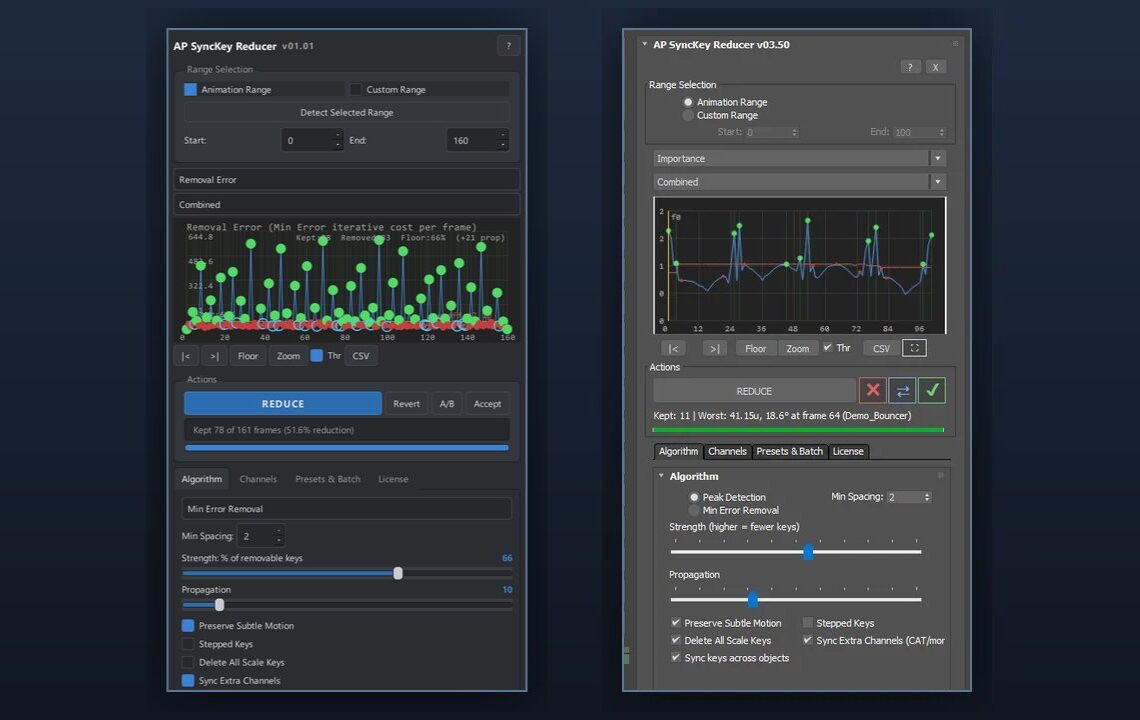Select Min Error Removal radio button

click(x=694, y=511)
